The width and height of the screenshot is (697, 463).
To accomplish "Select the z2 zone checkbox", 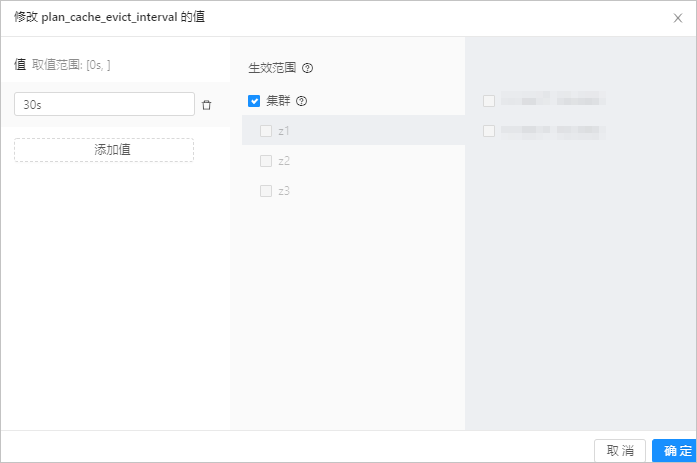I will point(266,161).
